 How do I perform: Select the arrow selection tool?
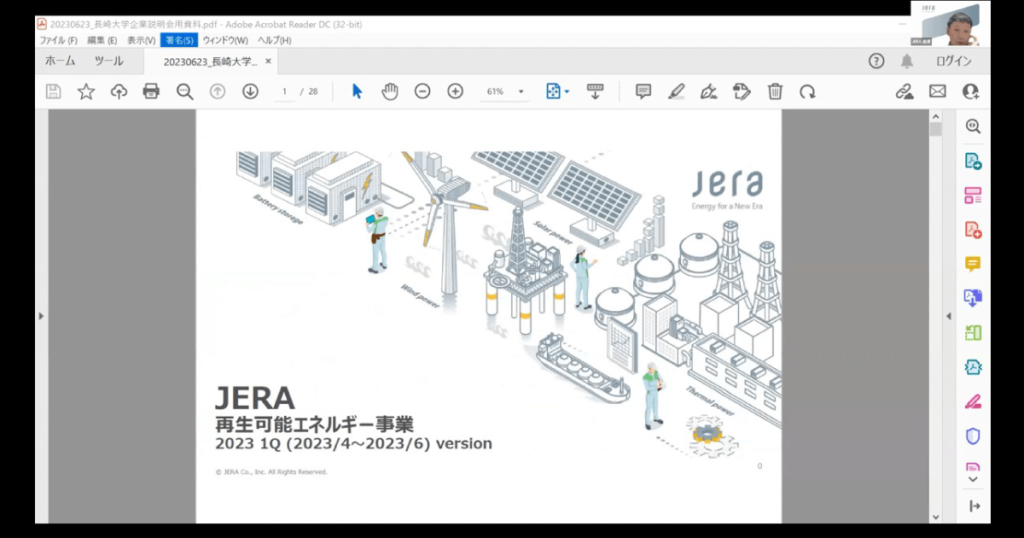coord(357,91)
